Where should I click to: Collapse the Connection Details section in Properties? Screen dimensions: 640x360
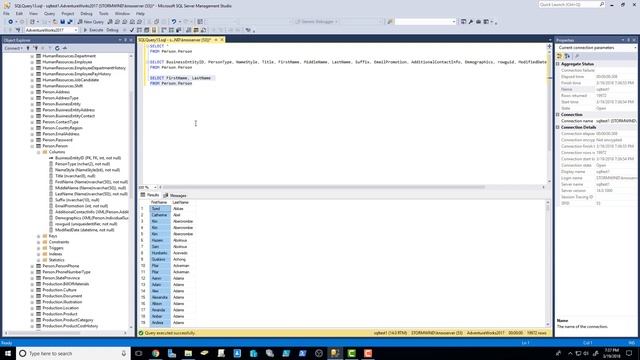558,127
